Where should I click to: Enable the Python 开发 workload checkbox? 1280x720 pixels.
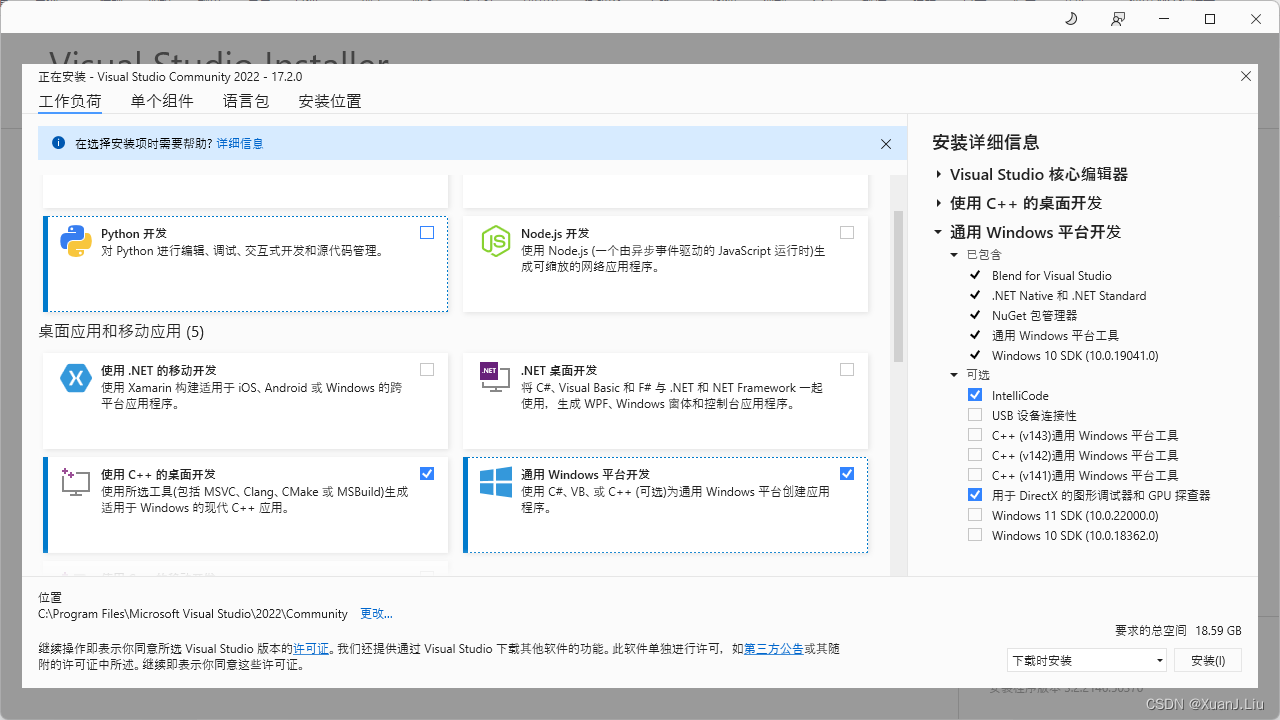pyautogui.click(x=427, y=232)
